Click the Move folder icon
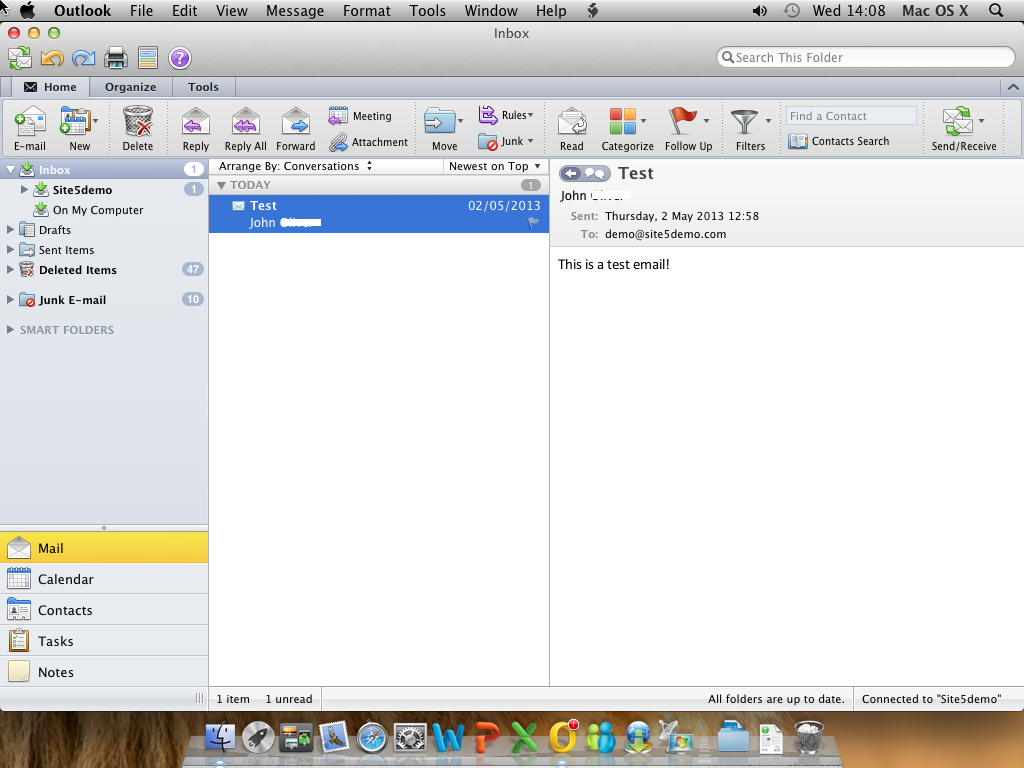The image size is (1024, 768). (440, 122)
